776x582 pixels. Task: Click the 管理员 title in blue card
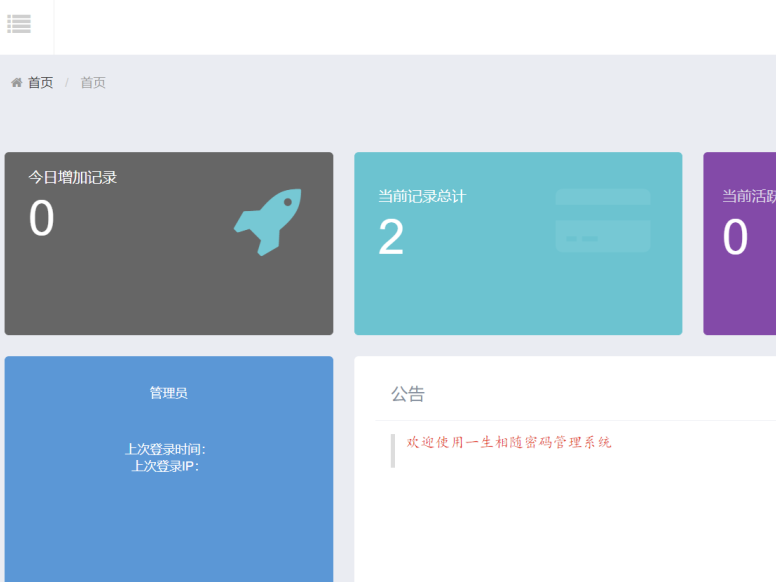168,393
